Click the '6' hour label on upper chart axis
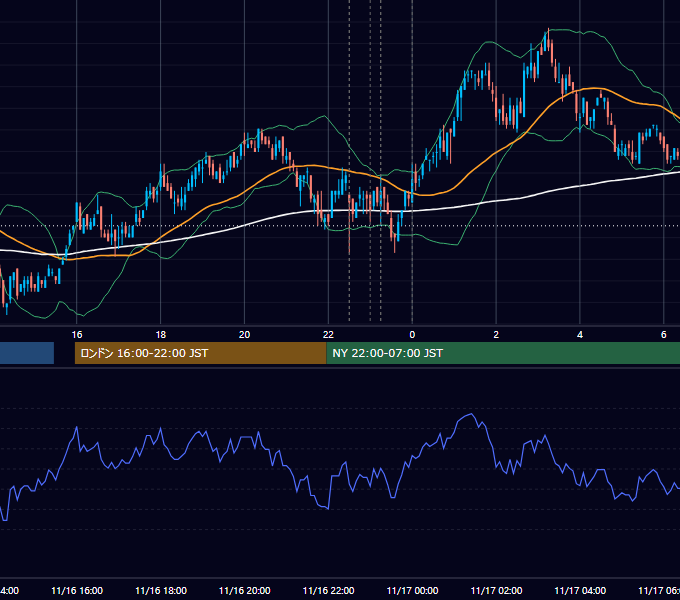This screenshot has height=600, width=680. pos(664,335)
